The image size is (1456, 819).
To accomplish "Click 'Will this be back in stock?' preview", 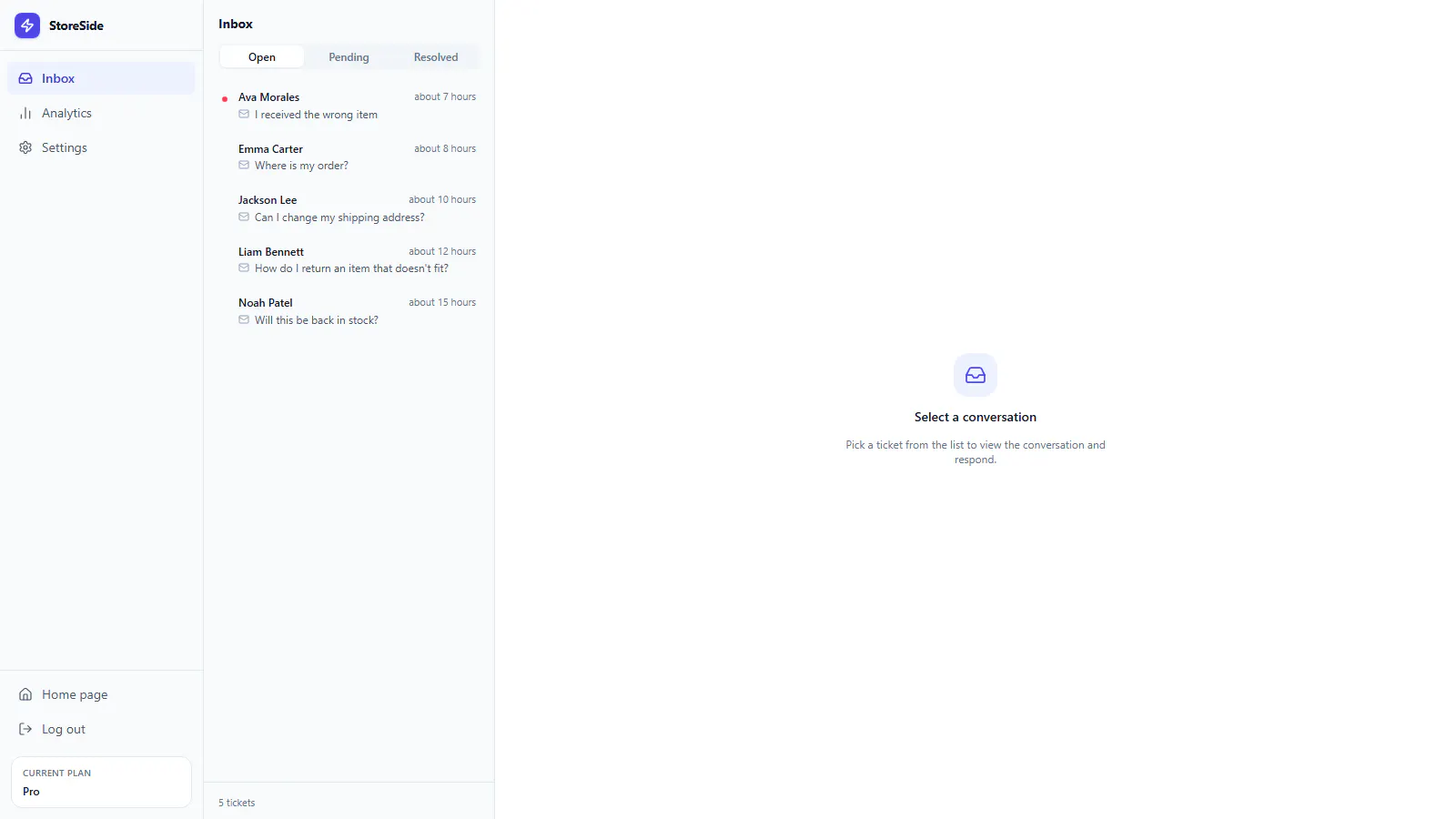I will click(317, 320).
